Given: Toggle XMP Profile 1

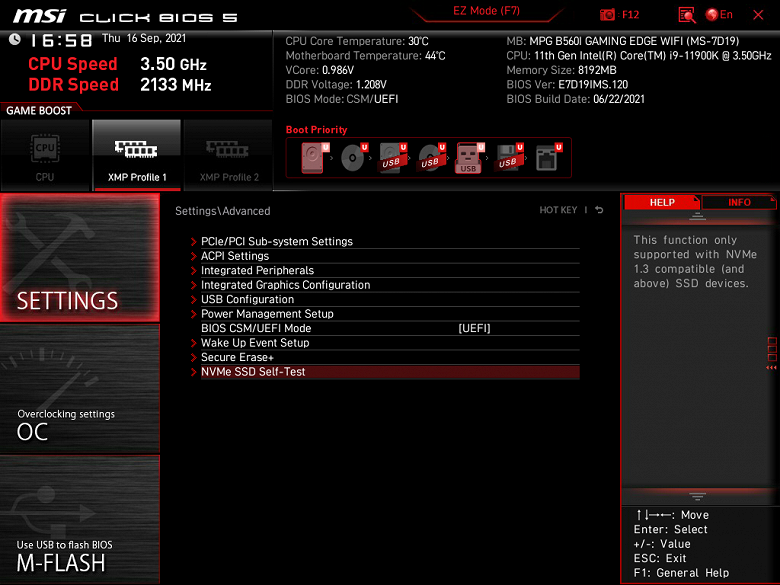Looking at the screenshot, I should [137, 155].
